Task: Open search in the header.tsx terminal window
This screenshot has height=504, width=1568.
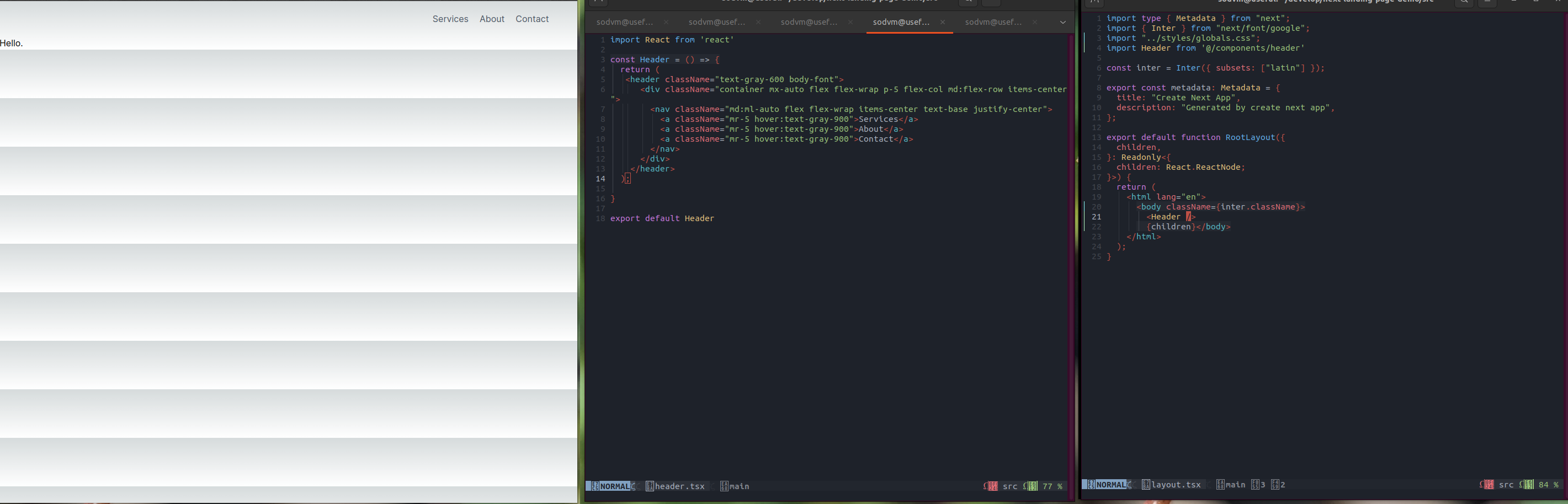Action: (968, 2)
